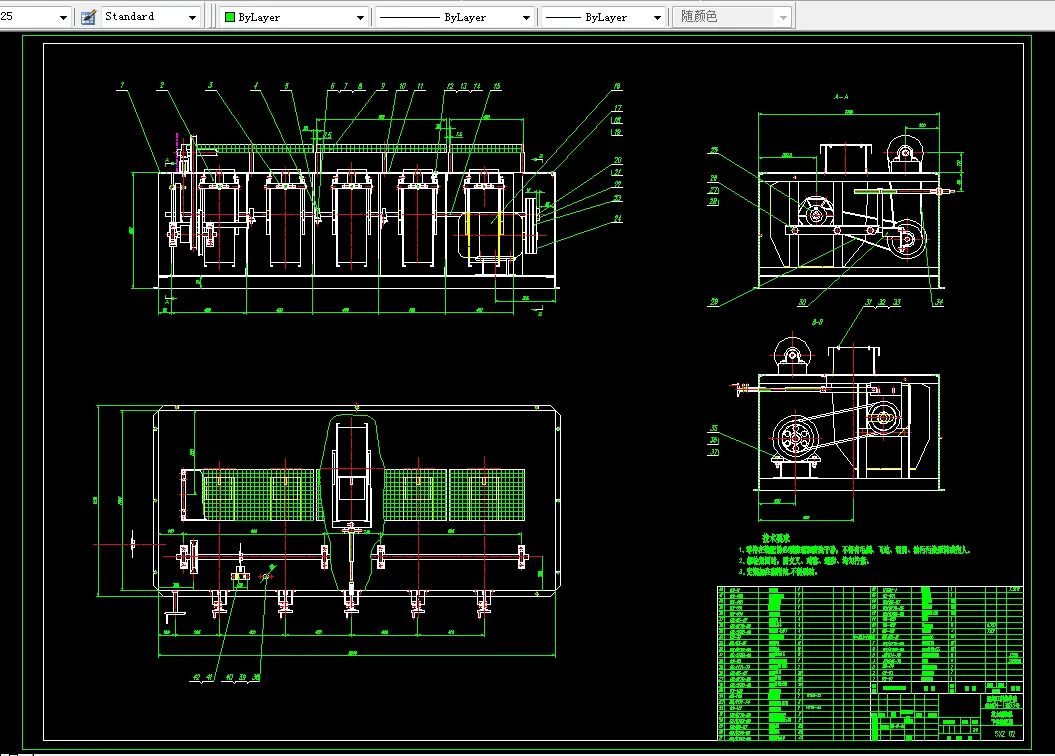The image size is (1055, 756).
Task: Open the ByLayer color control dropdown
Action: (x=360, y=17)
